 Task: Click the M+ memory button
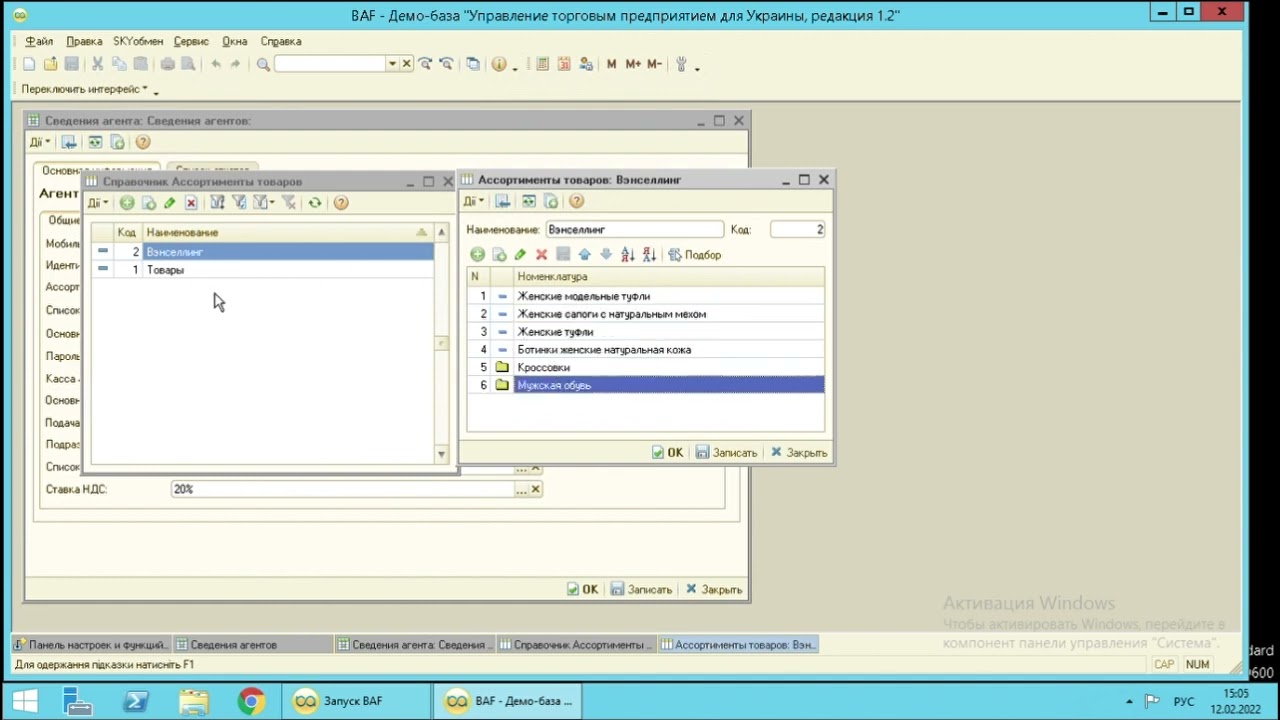(x=633, y=64)
